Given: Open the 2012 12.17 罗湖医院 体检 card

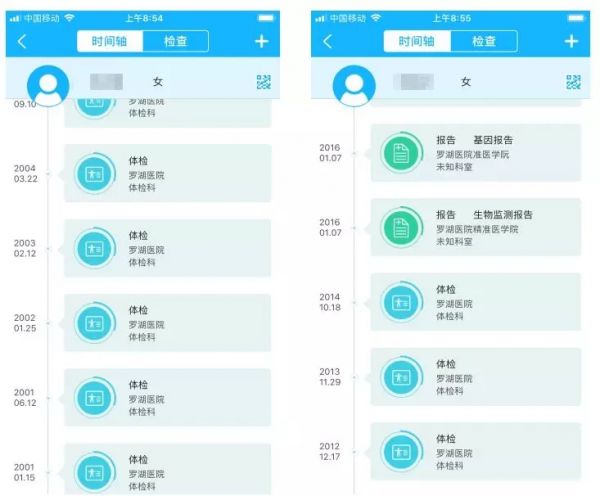Looking at the screenshot, I should tap(476, 451).
